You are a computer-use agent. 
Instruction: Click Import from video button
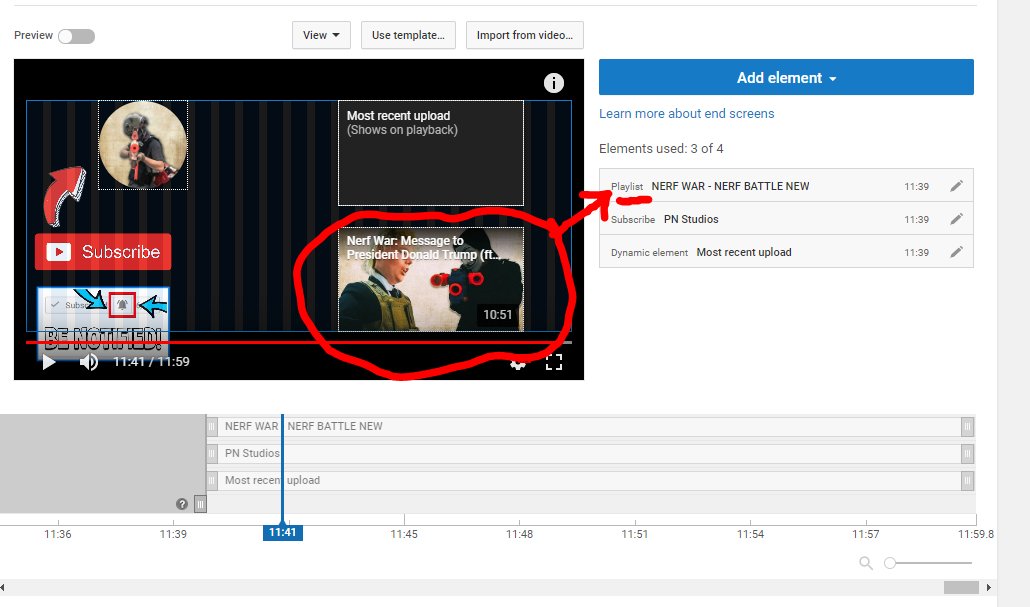pos(525,35)
